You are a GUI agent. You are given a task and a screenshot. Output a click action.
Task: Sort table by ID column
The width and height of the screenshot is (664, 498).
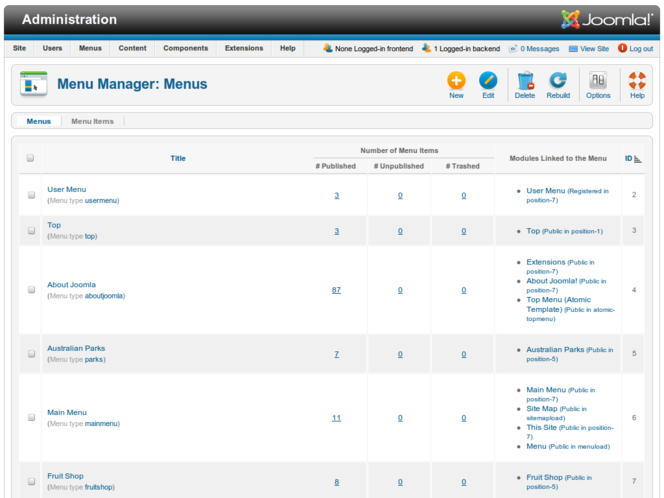[x=629, y=158]
